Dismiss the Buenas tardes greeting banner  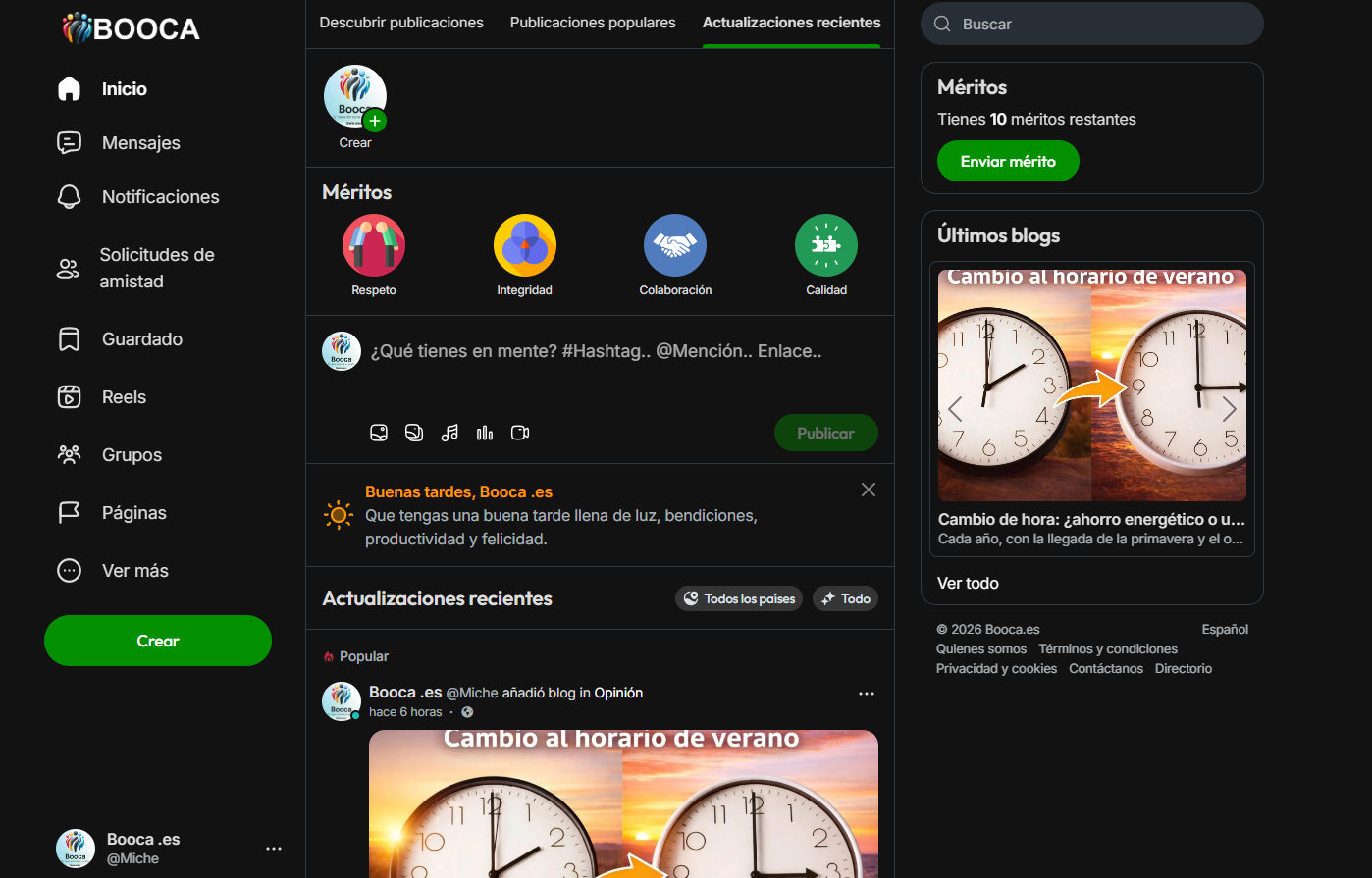coord(869,490)
